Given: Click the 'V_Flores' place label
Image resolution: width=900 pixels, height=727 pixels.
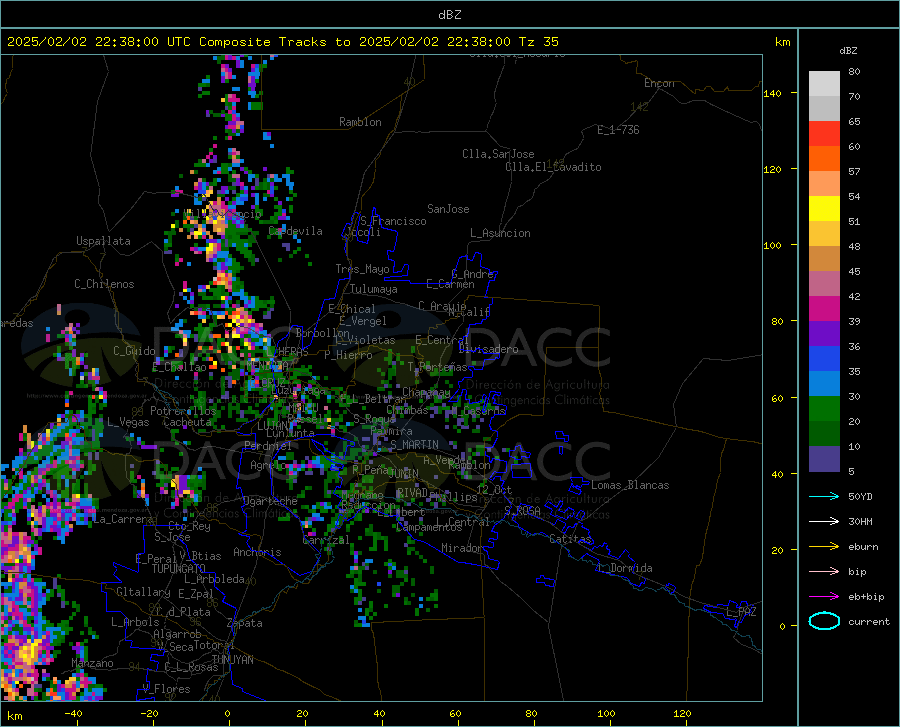Looking at the screenshot, I should pos(166,689).
